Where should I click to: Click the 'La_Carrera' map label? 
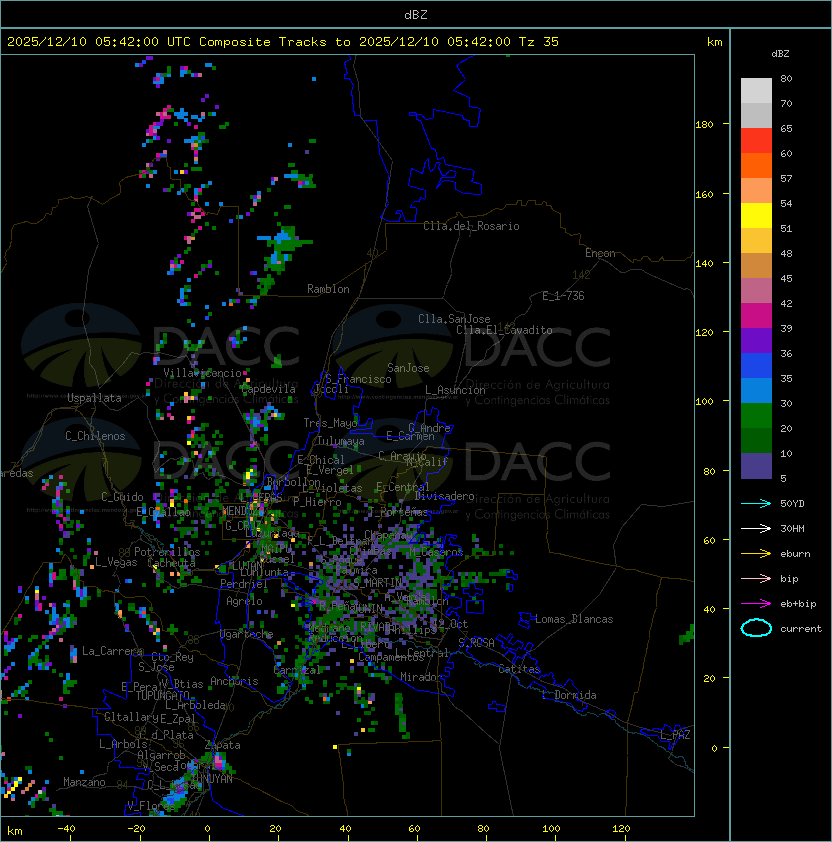pos(112,651)
